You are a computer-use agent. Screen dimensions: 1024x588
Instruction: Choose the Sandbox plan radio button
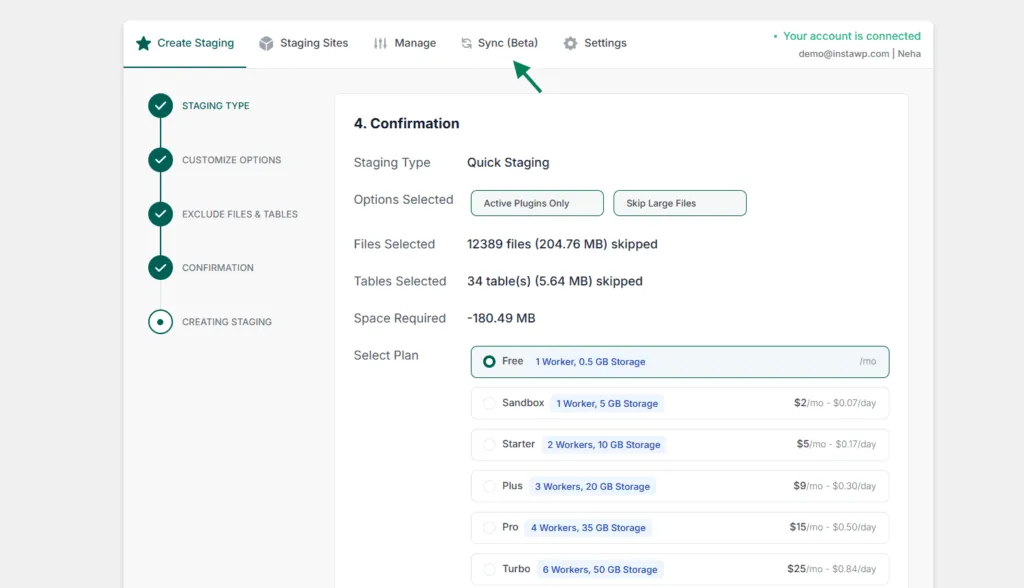tap(489, 403)
